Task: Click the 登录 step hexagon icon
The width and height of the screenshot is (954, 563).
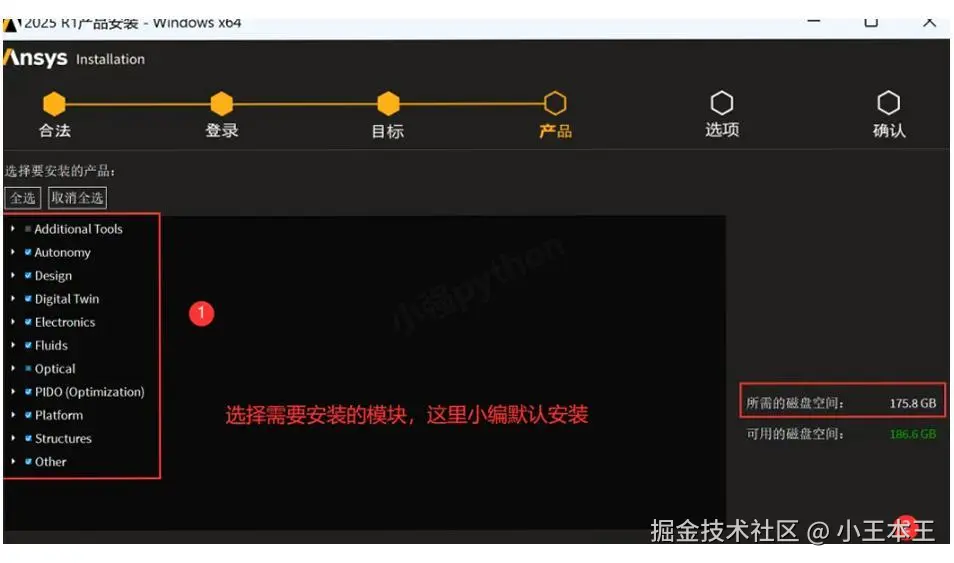Action: [221, 103]
